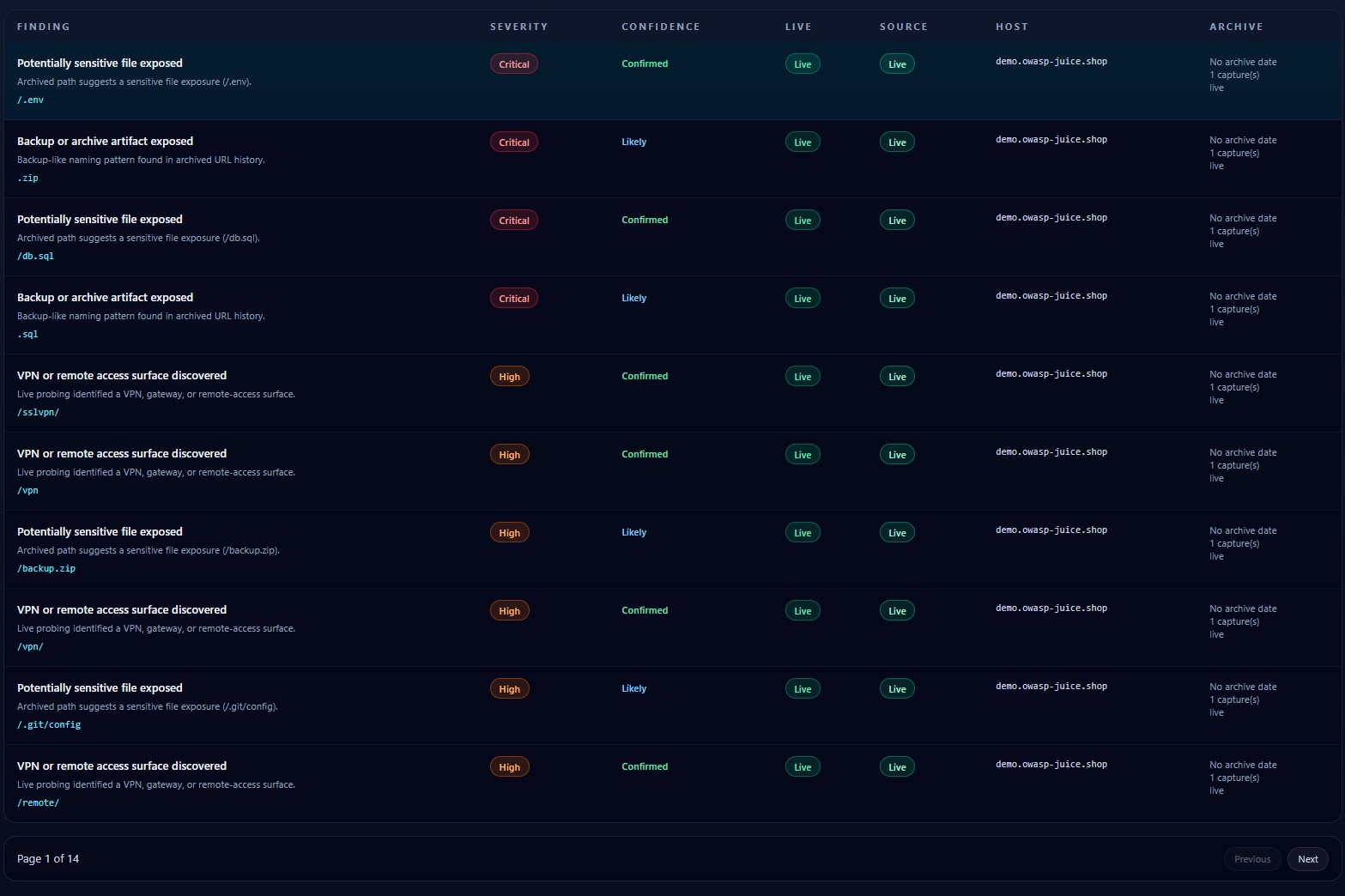Click SOURCE column Live badge in /remote/ row
Screen dimensions: 1345x896
pos(897,767)
